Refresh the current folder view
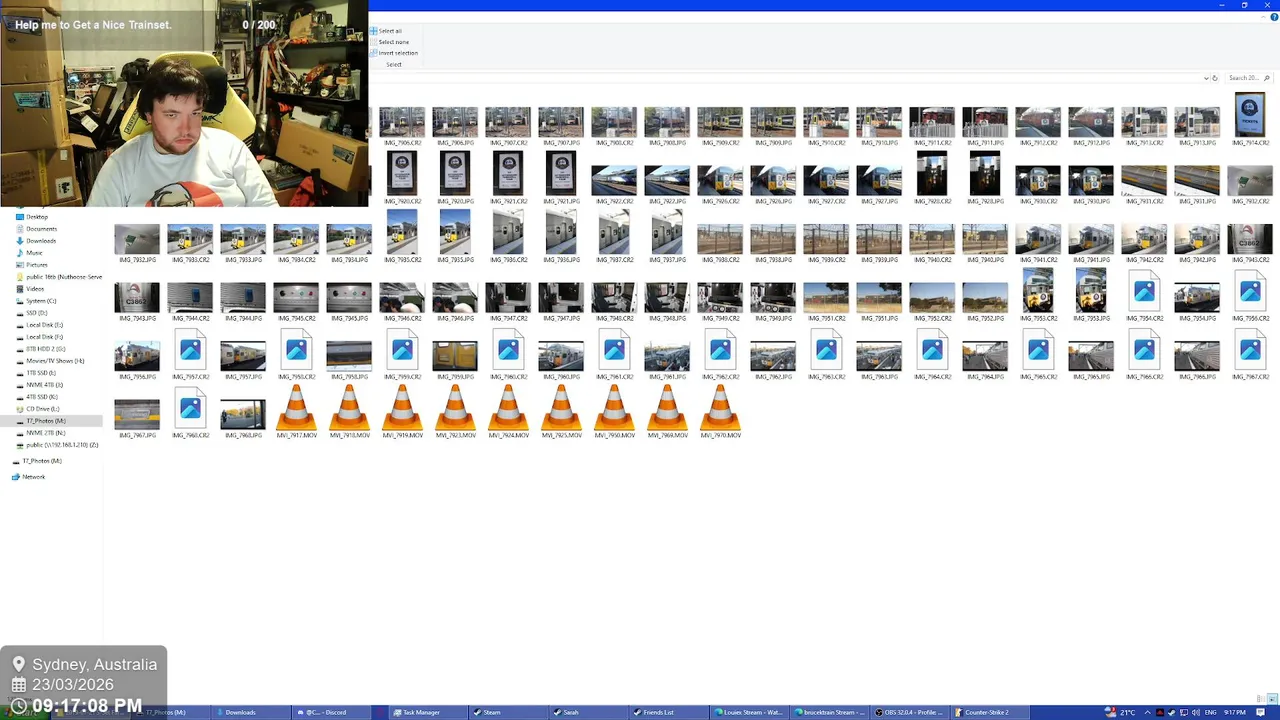The width and height of the screenshot is (1280, 720). (x=1215, y=78)
